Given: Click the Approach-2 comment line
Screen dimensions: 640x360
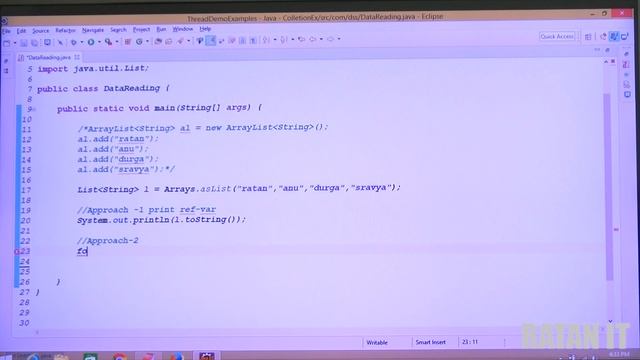Looking at the screenshot, I should (108, 240).
